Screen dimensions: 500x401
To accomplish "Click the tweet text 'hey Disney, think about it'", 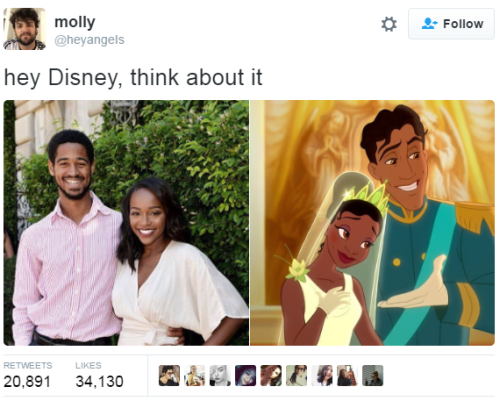I will [x=133, y=78].
